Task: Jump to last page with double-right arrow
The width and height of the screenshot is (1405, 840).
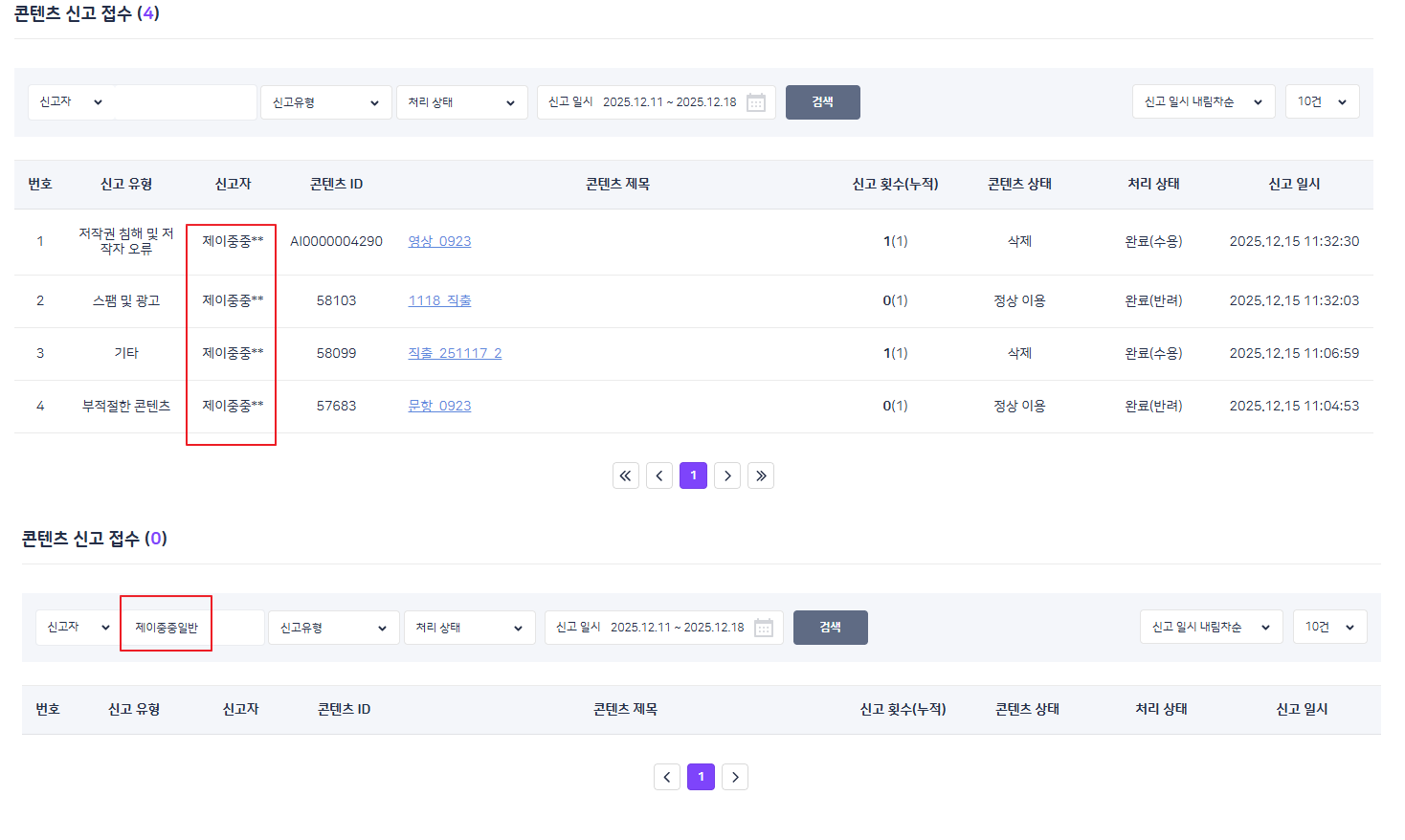Action: click(761, 475)
